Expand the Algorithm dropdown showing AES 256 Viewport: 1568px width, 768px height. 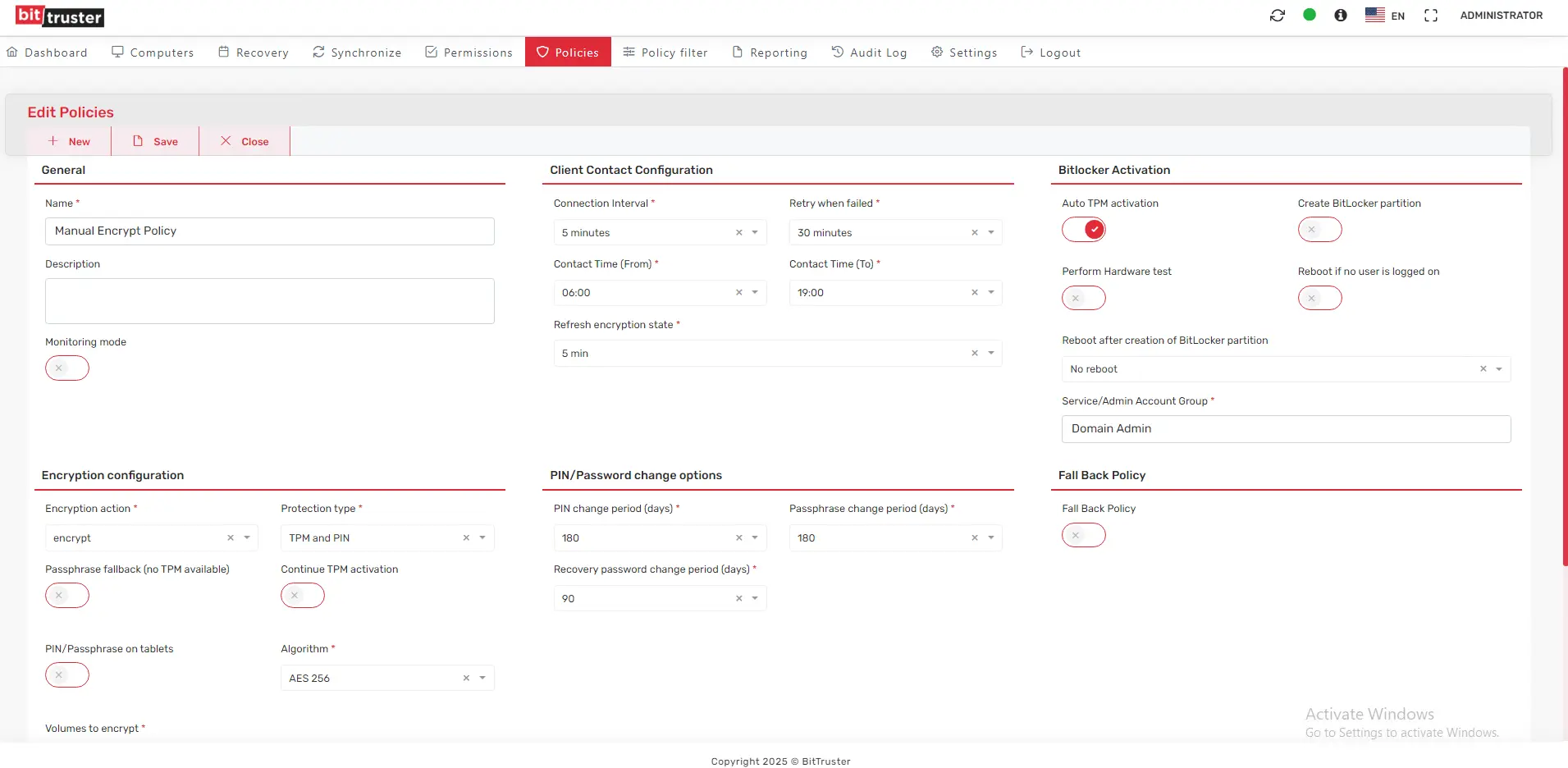(x=482, y=678)
